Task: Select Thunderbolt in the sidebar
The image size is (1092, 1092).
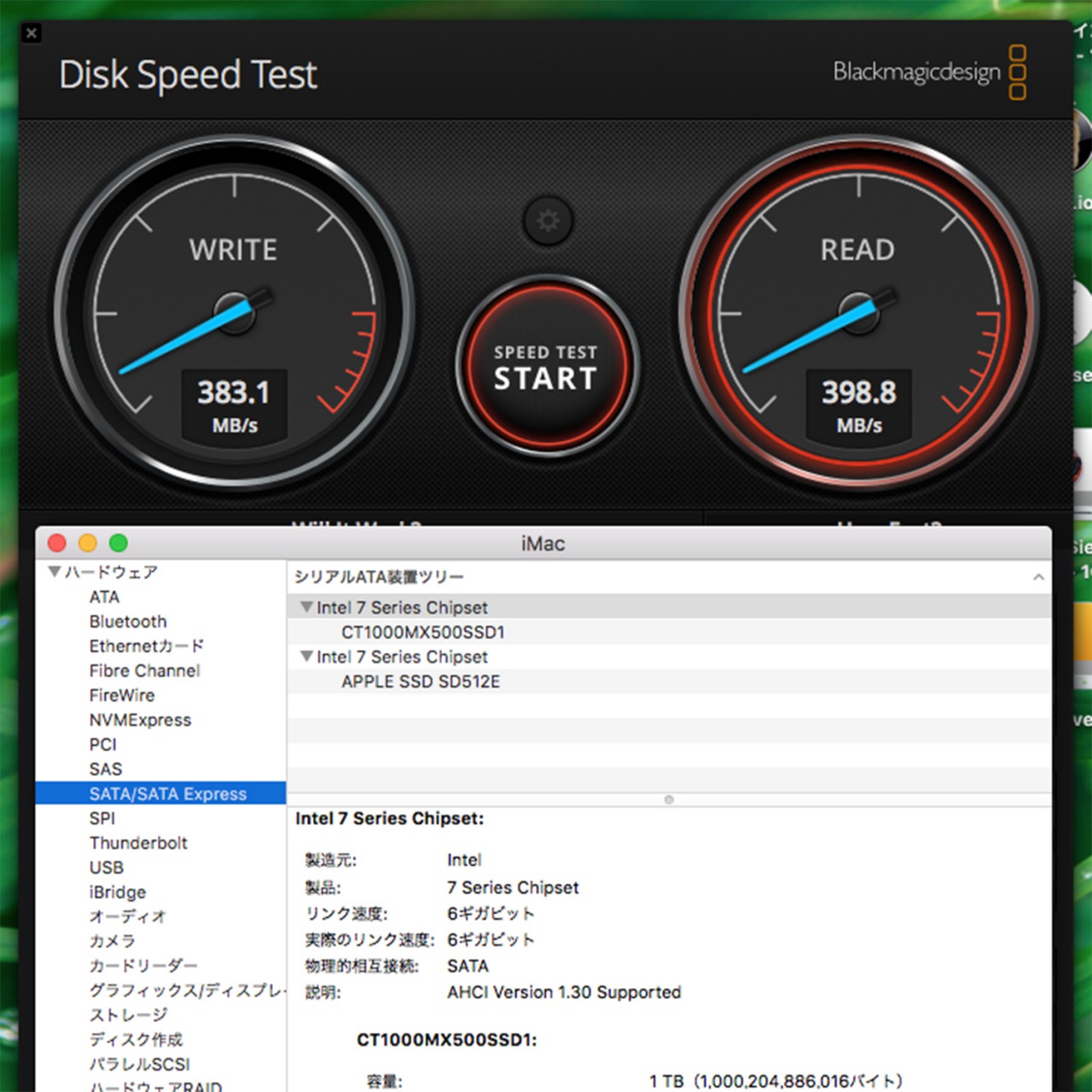Action: (138, 843)
